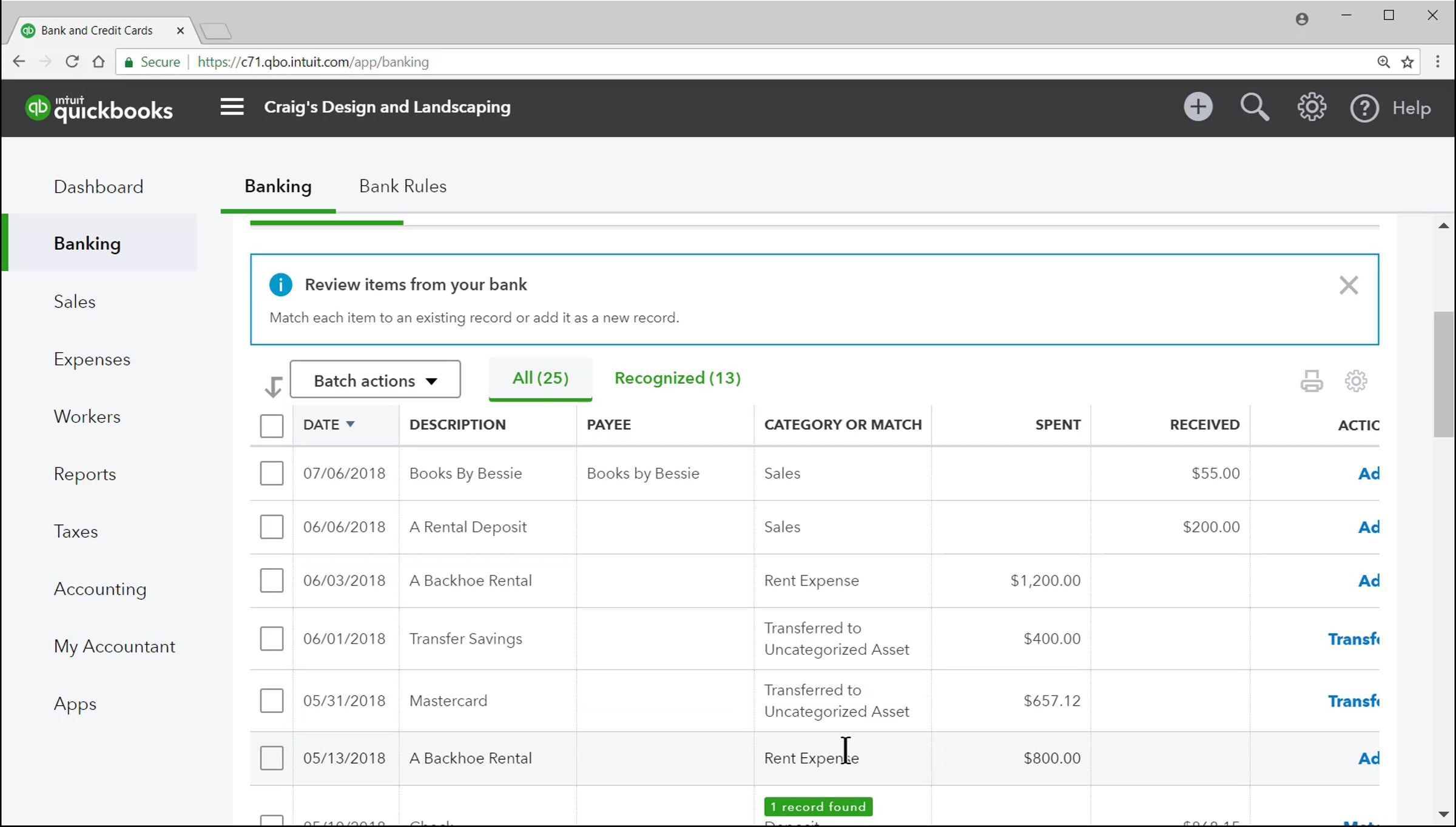This screenshot has width=1456, height=827.
Task: Open Reports in left navigation
Action: (x=84, y=474)
